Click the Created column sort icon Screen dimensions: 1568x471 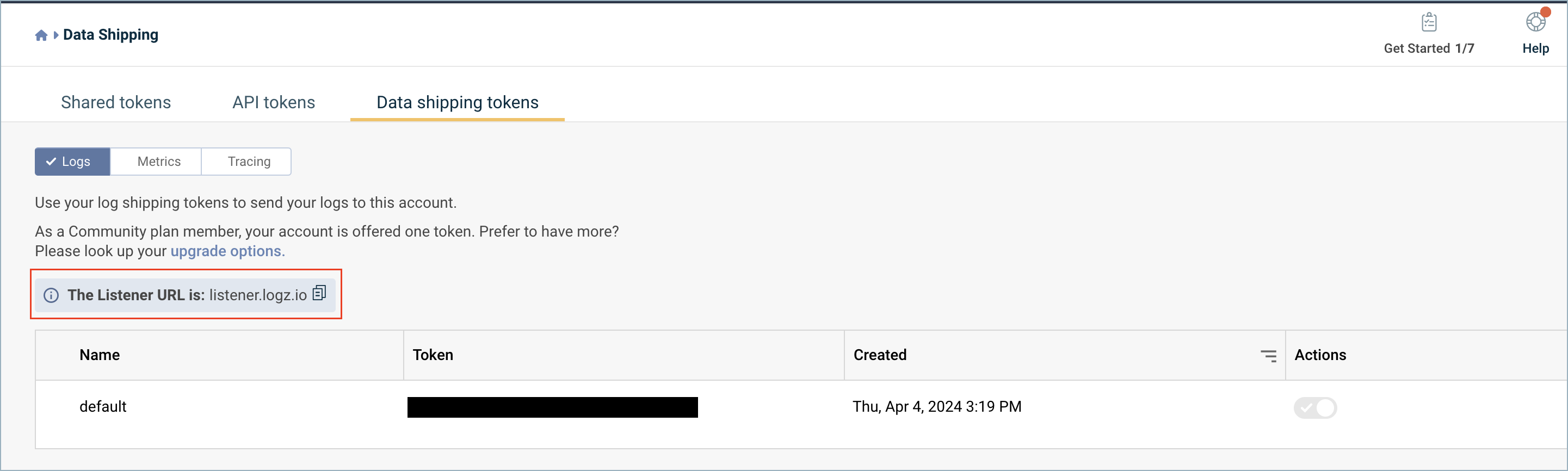pos(1269,356)
